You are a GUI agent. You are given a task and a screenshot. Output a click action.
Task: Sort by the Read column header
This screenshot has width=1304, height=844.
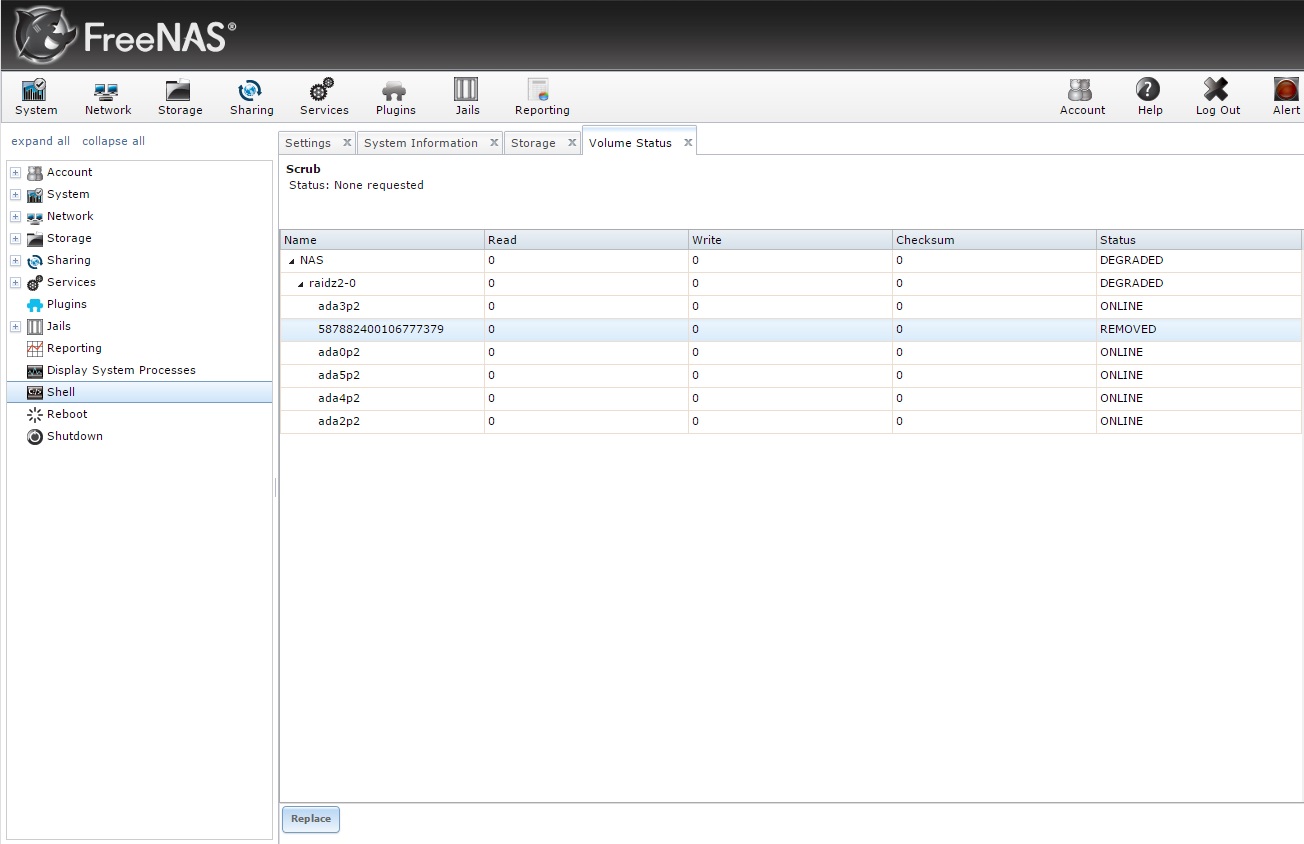click(x=586, y=240)
